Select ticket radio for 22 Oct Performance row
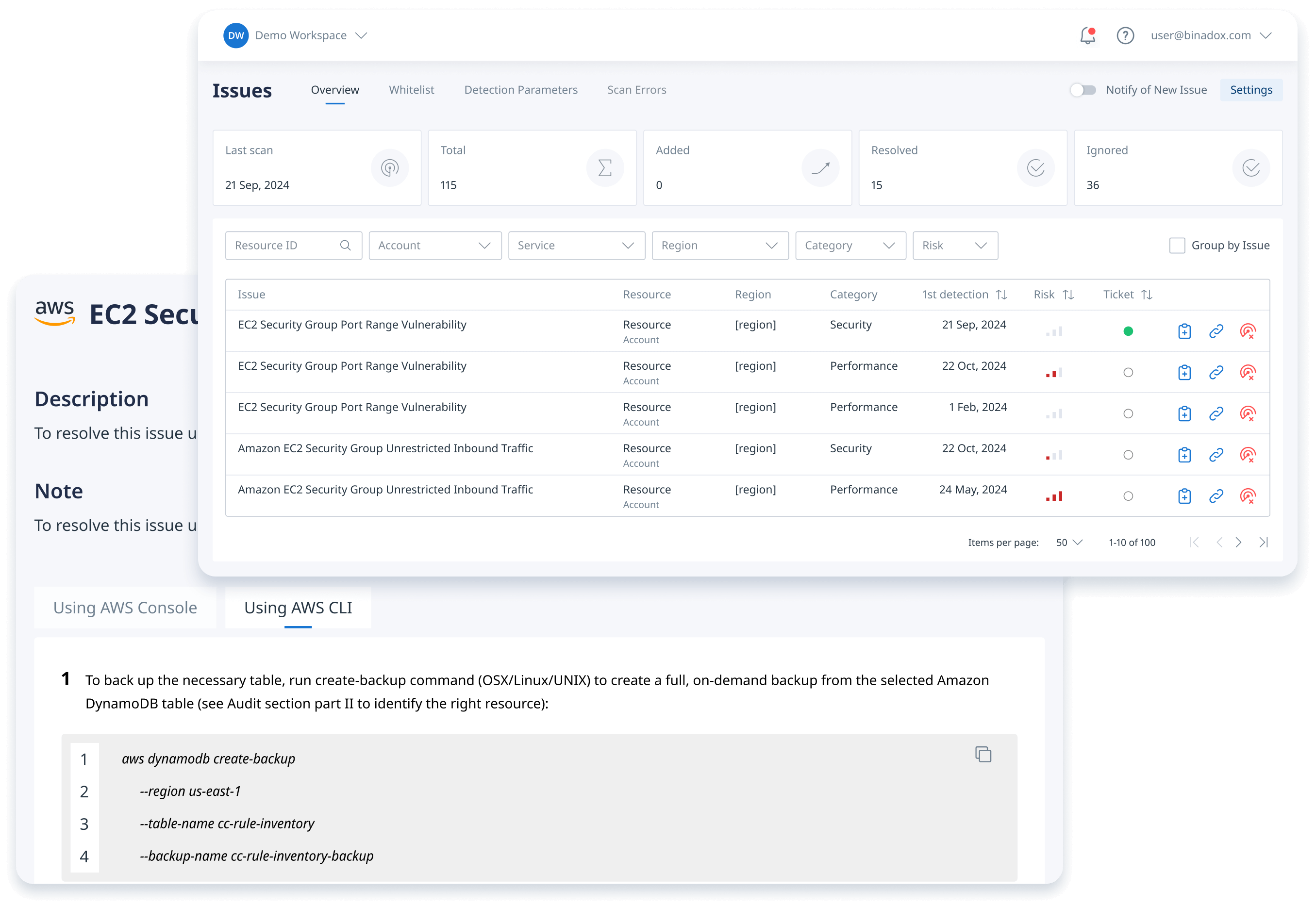This screenshot has width=1316, height=906. point(1128,373)
